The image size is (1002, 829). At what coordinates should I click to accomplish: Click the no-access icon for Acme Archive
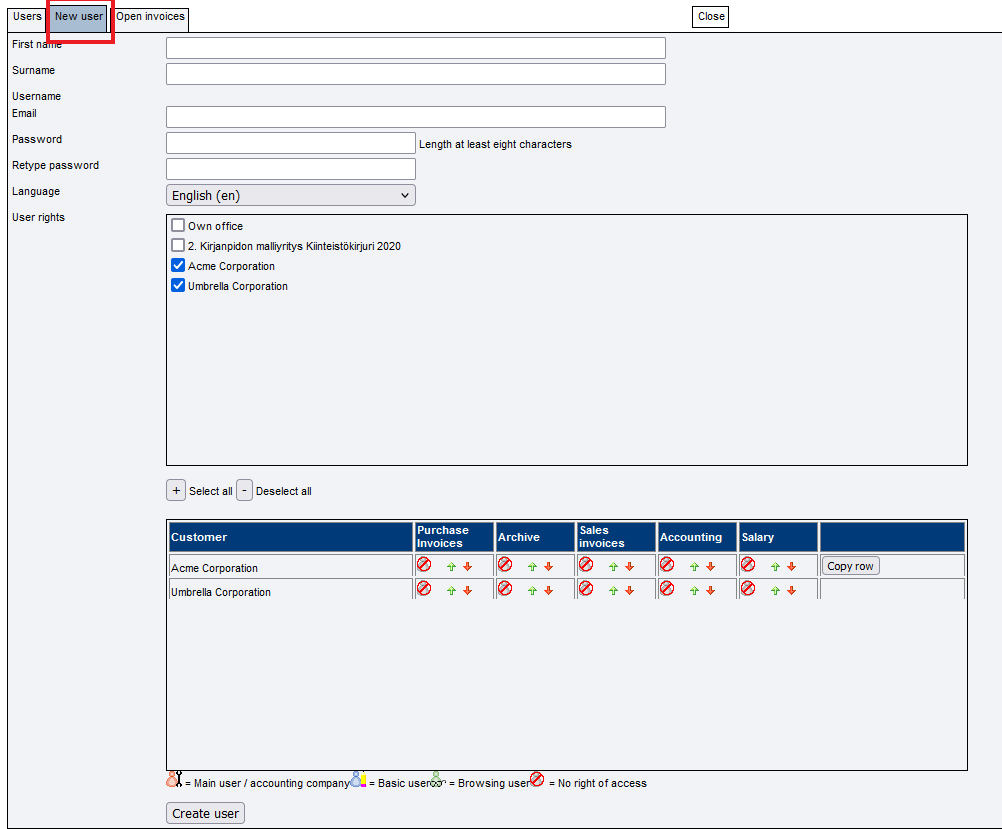(505, 564)
